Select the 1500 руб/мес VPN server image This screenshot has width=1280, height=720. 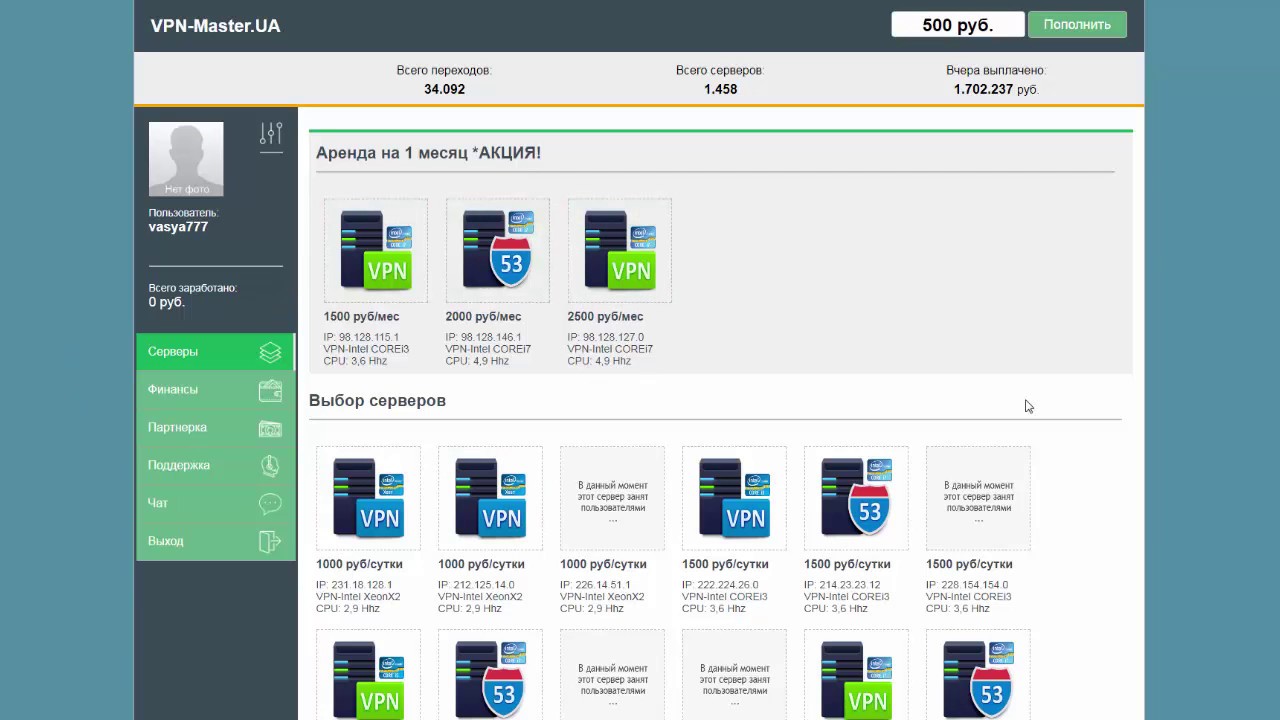(x=375, y=250)
